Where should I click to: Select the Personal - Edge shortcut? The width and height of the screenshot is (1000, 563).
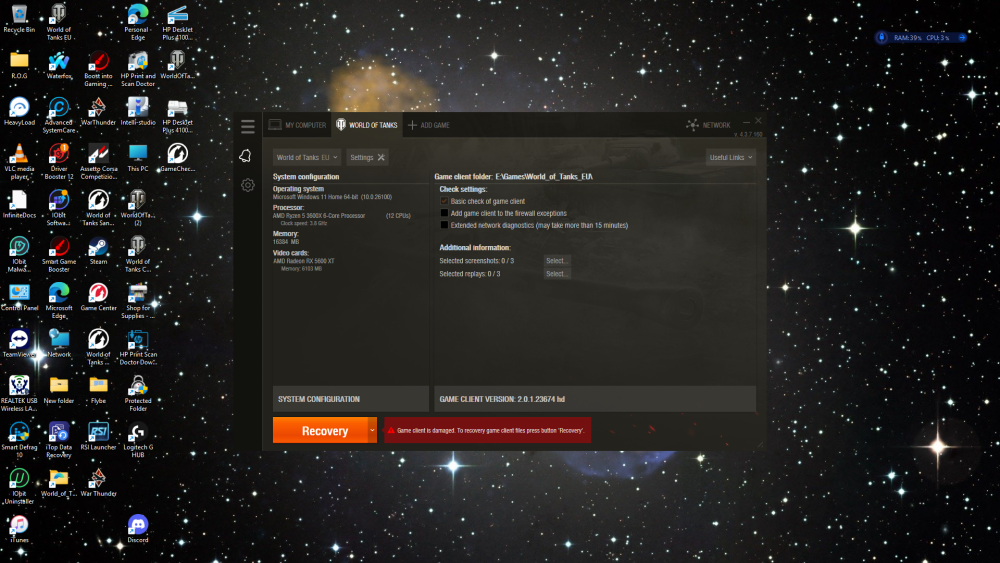[x=138, y=22]
